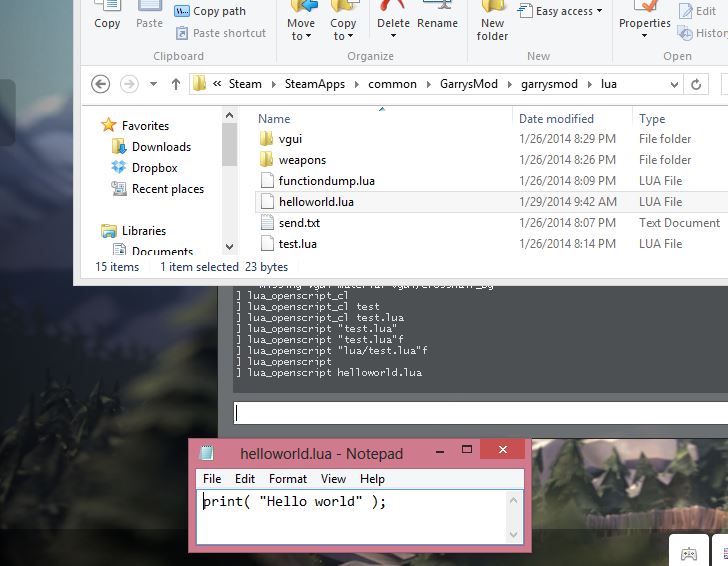Open Notepad Edit menu
Screen dimensions: 728x566
(x=245, y=479)
